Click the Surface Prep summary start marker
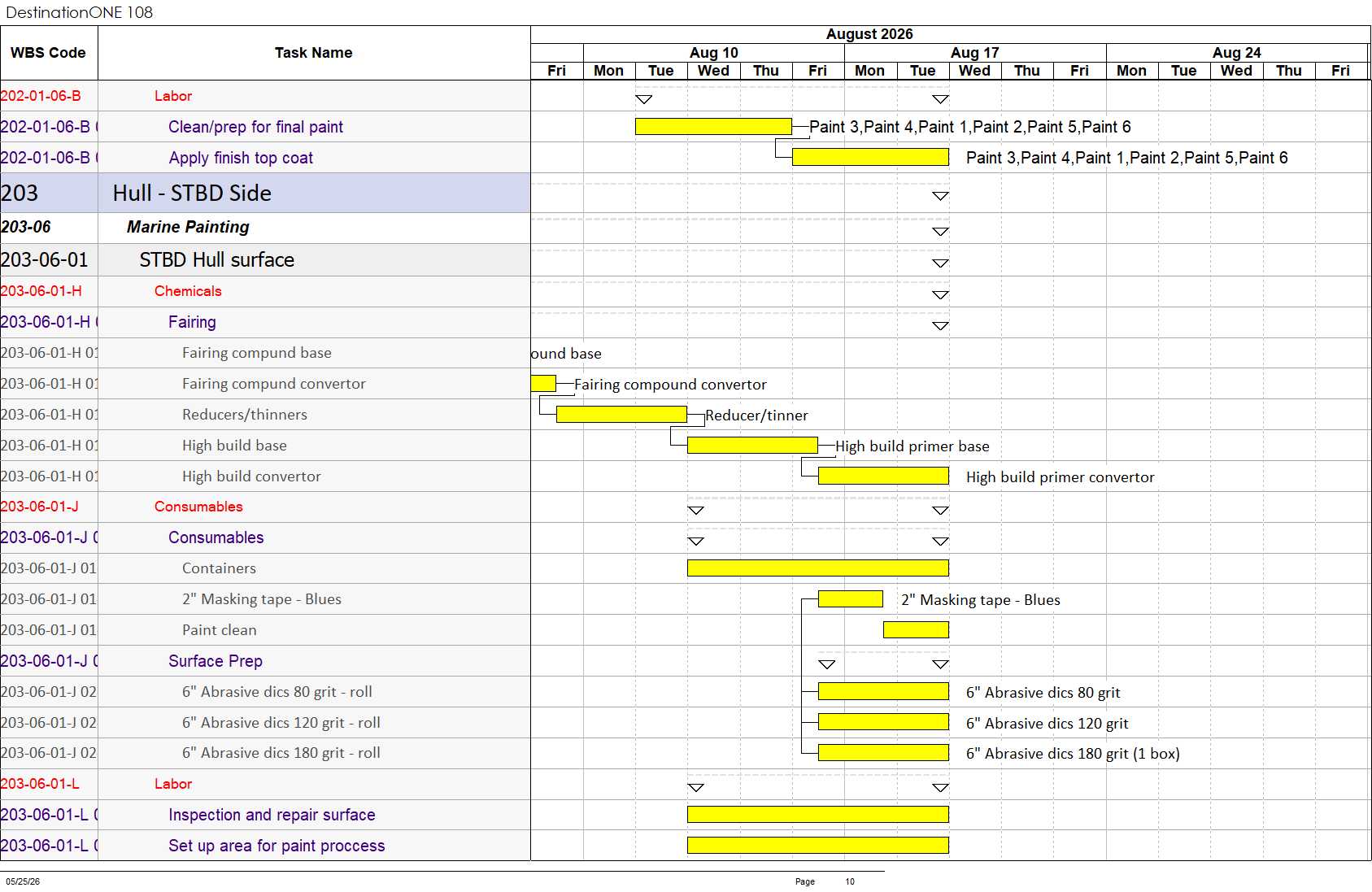 point(827,664)
